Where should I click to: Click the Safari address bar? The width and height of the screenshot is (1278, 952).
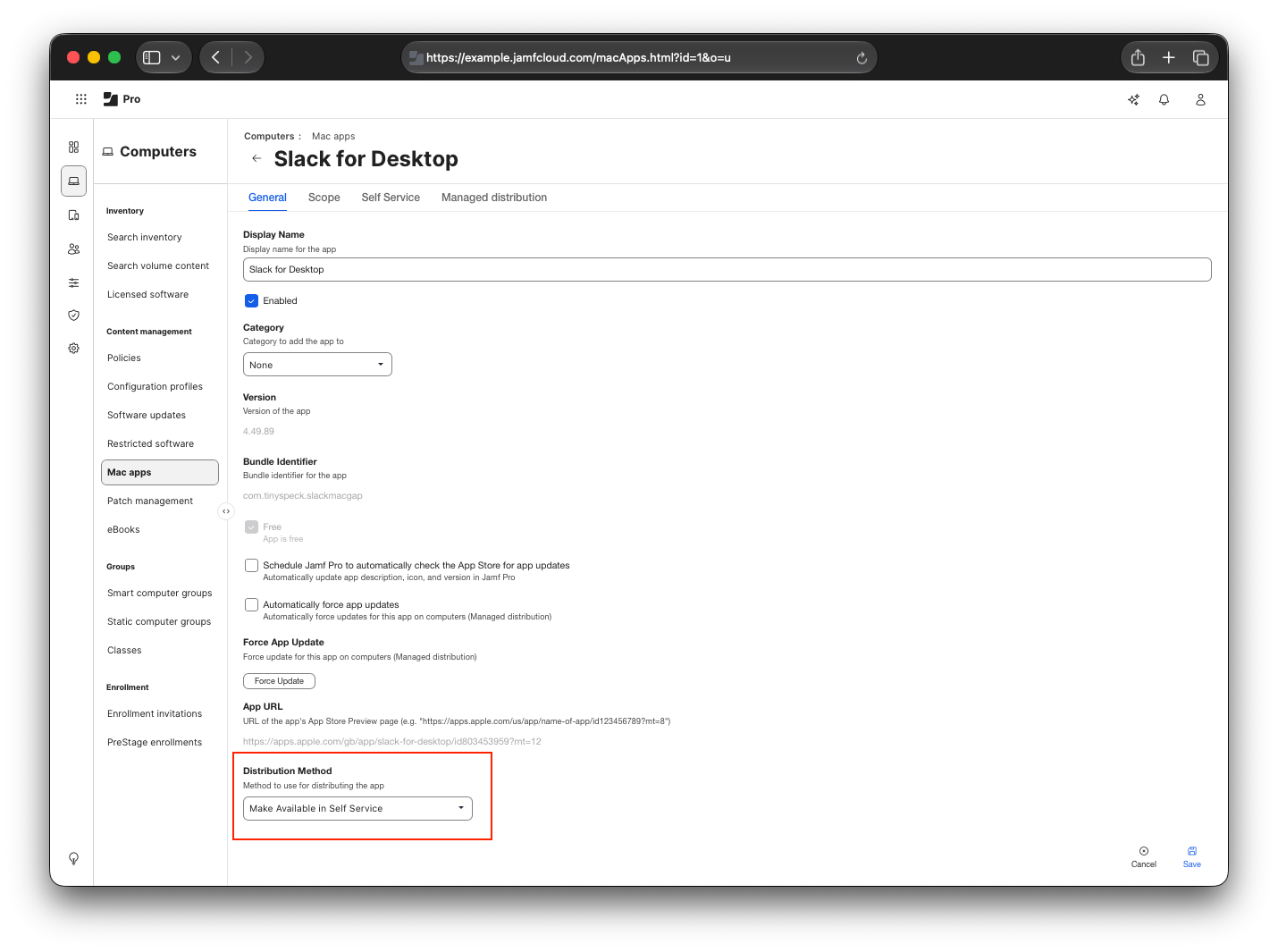638,57
